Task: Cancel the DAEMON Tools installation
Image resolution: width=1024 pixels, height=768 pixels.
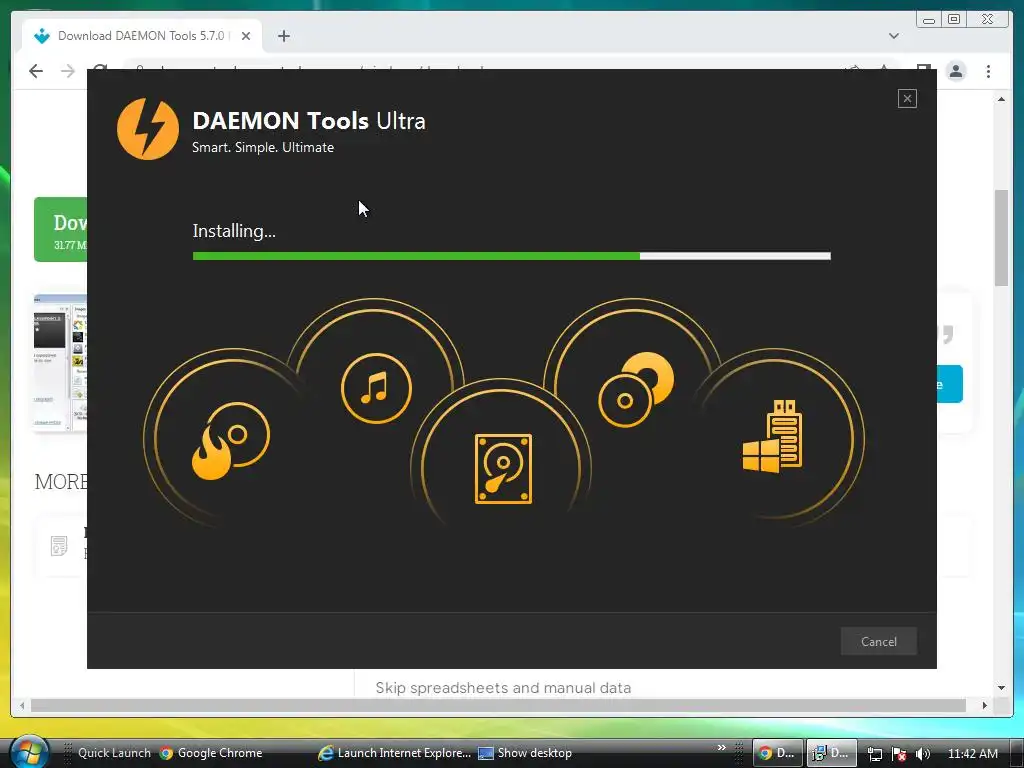Action: click(x=878, y=641)
